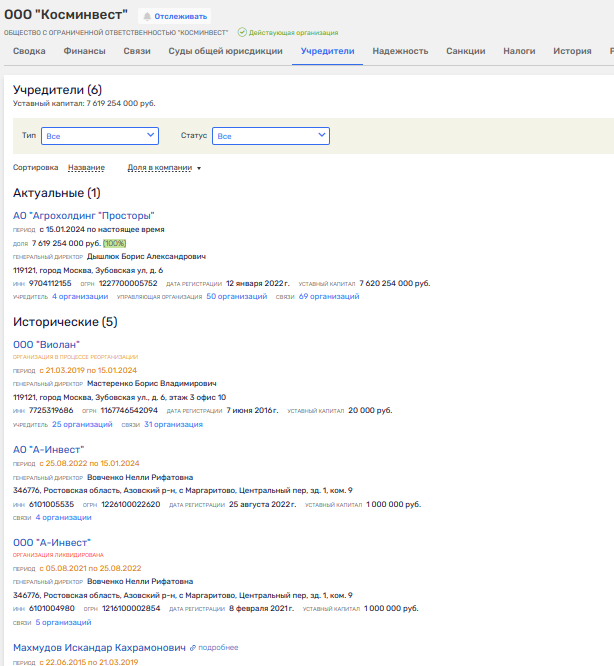Click the Учредители (6) heading
This screenshot has width=614, height=666.
coord(57,90)
